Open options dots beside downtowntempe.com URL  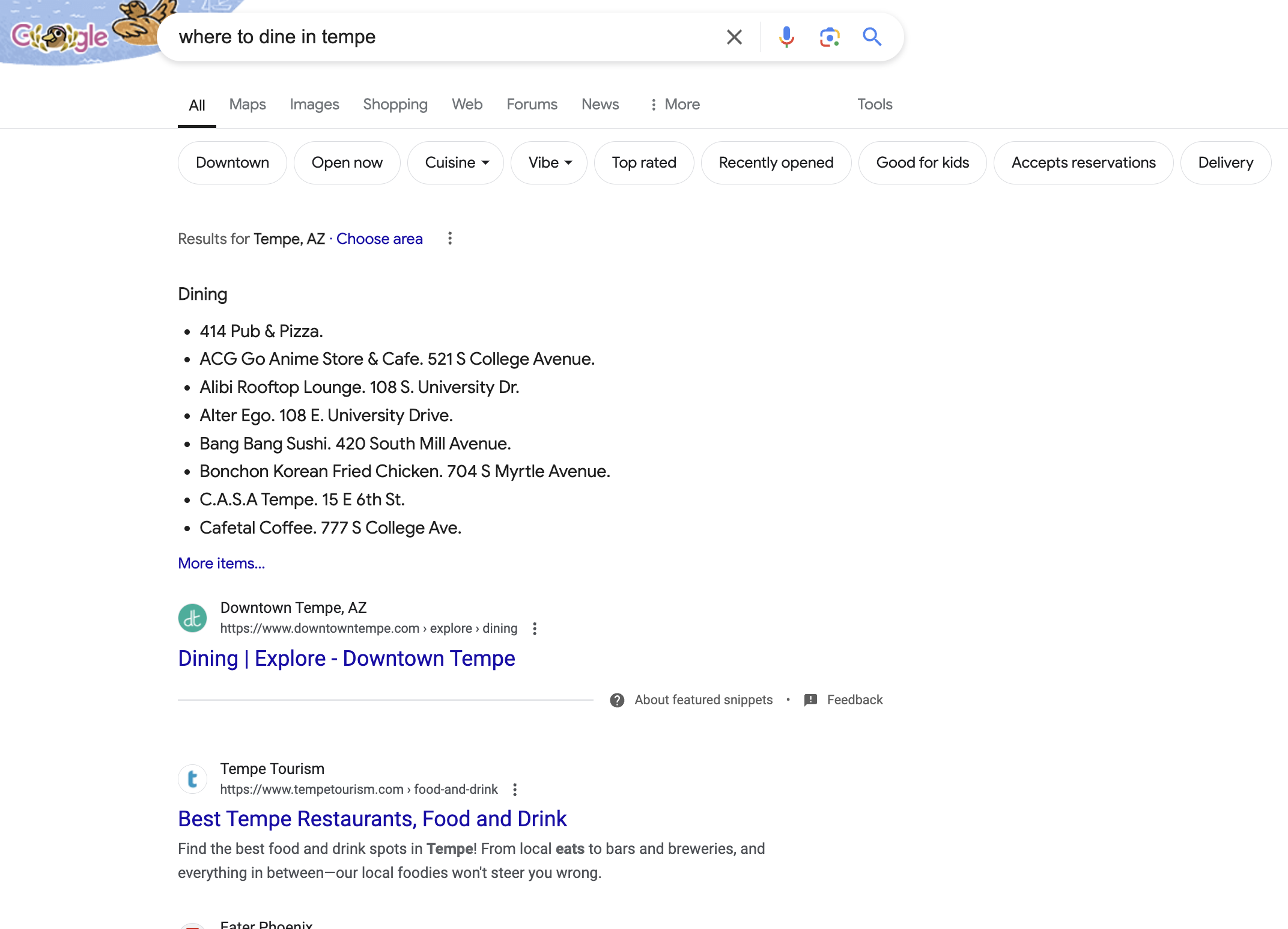(x=535, y=629)
